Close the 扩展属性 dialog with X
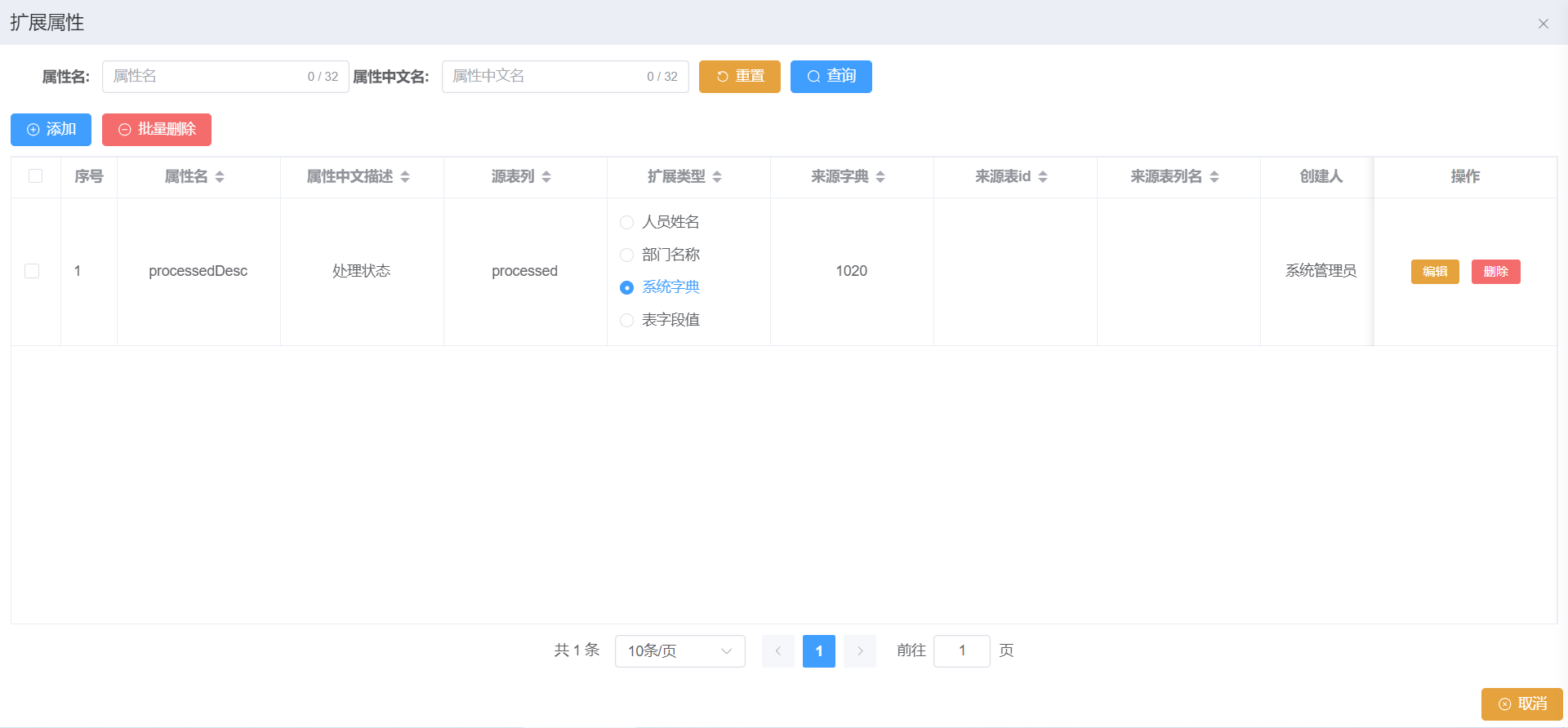Screen dimensions: 1568x728 (x=1543, y=24)
